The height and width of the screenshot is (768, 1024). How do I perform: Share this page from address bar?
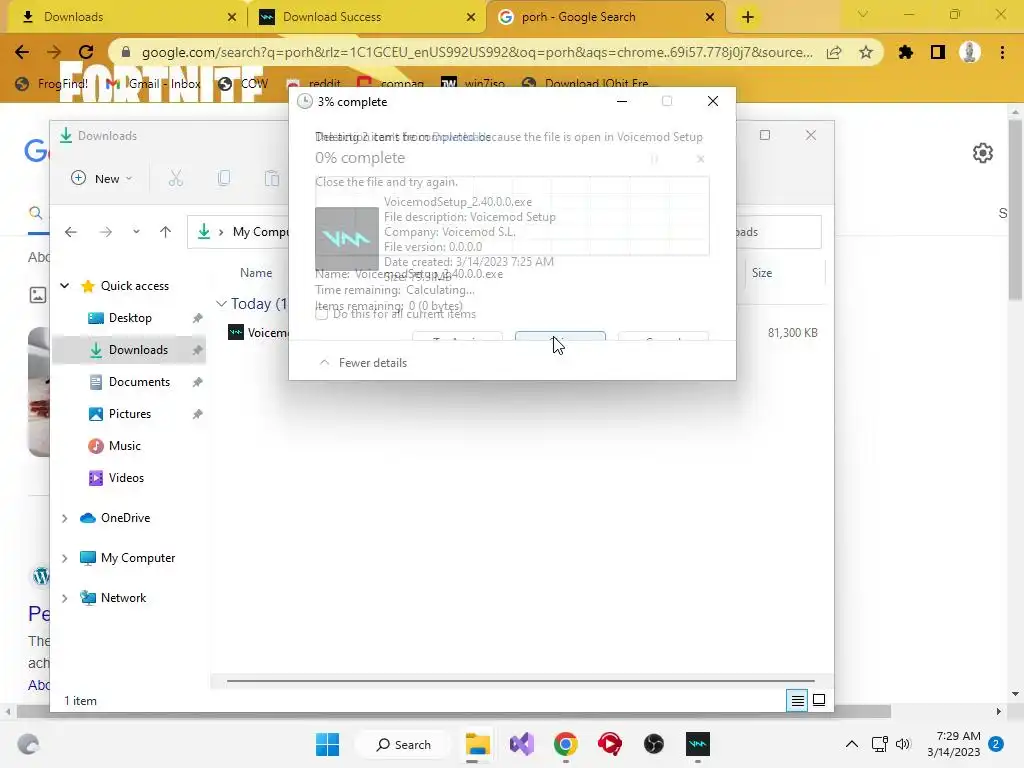tap(834, 52)
